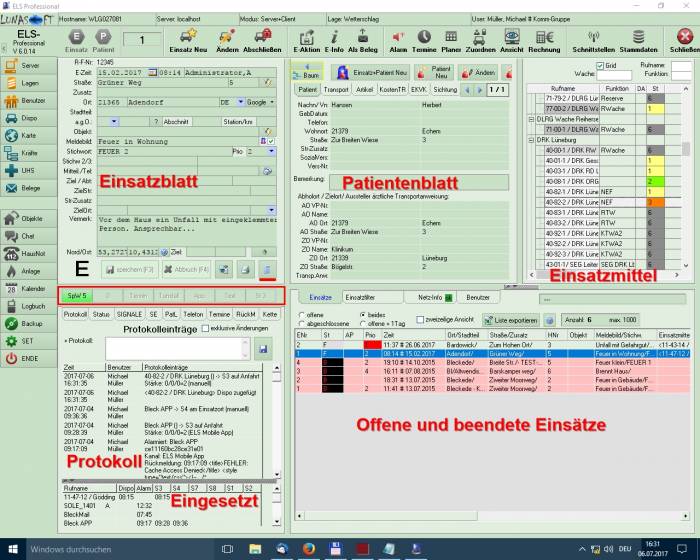Open the Alarm bell icon
700x560 pixels.
[x=397, y=37]
